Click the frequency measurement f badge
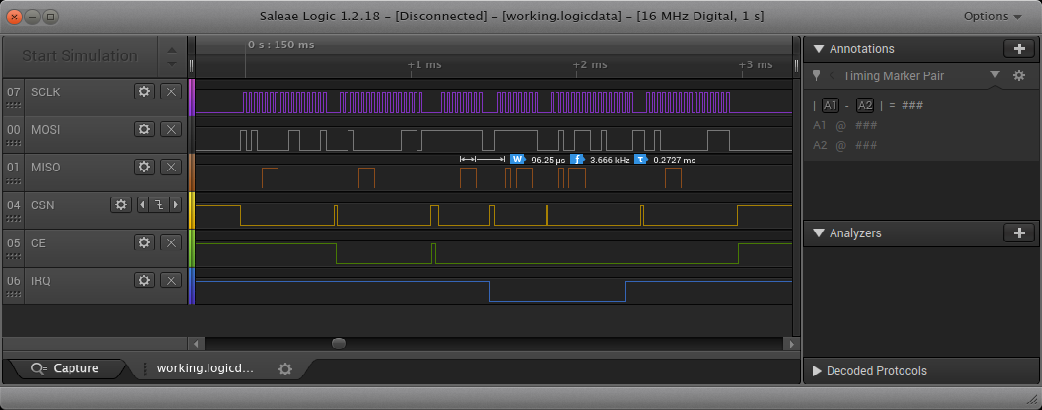This screenshot has height=410, width=1042. (577, 159)
